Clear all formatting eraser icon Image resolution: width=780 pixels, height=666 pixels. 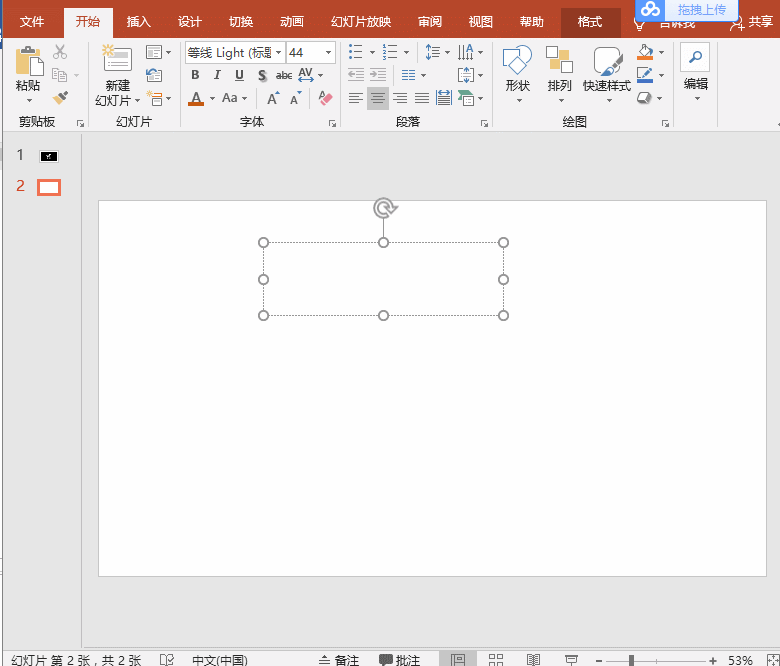pos(325,98)
